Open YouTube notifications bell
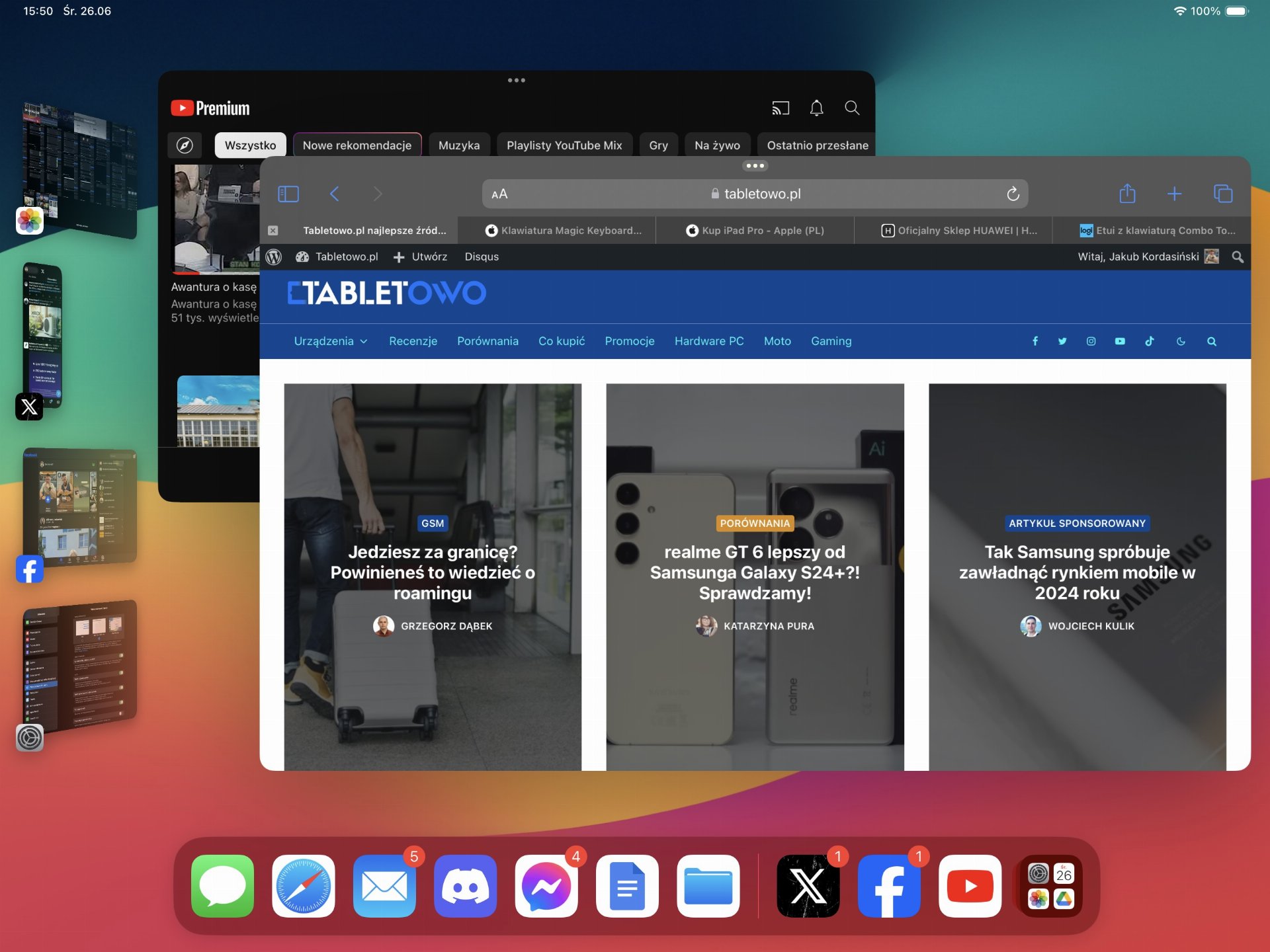 coord(817,108)
